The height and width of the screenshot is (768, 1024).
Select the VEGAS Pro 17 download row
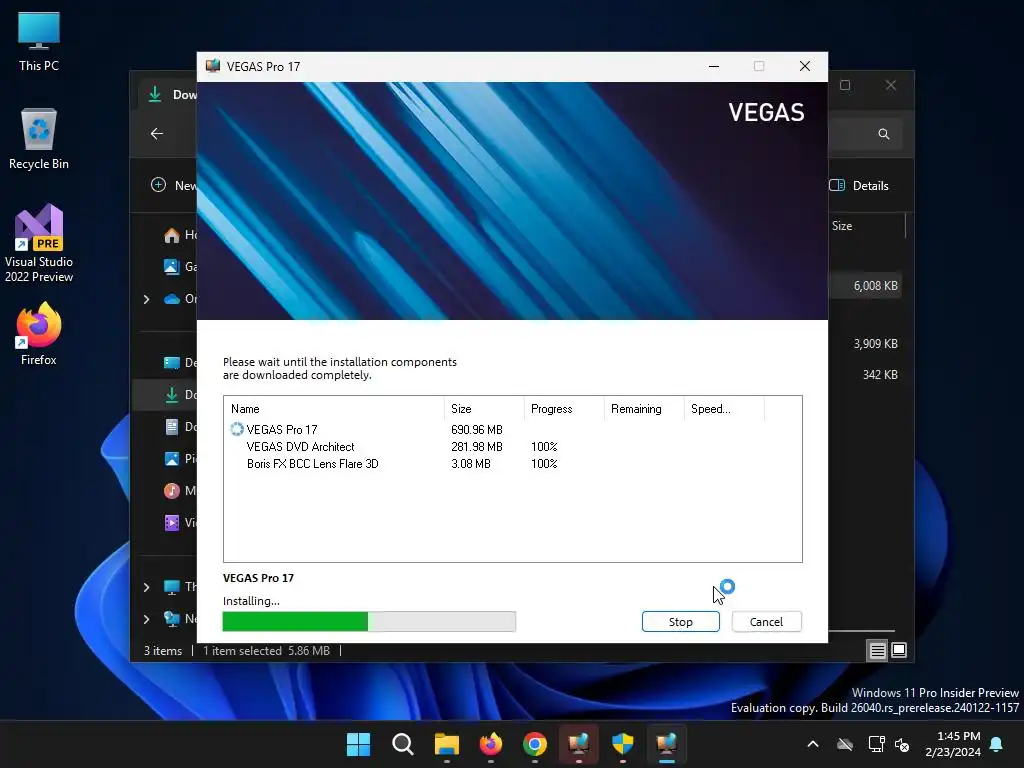[512, 430]
